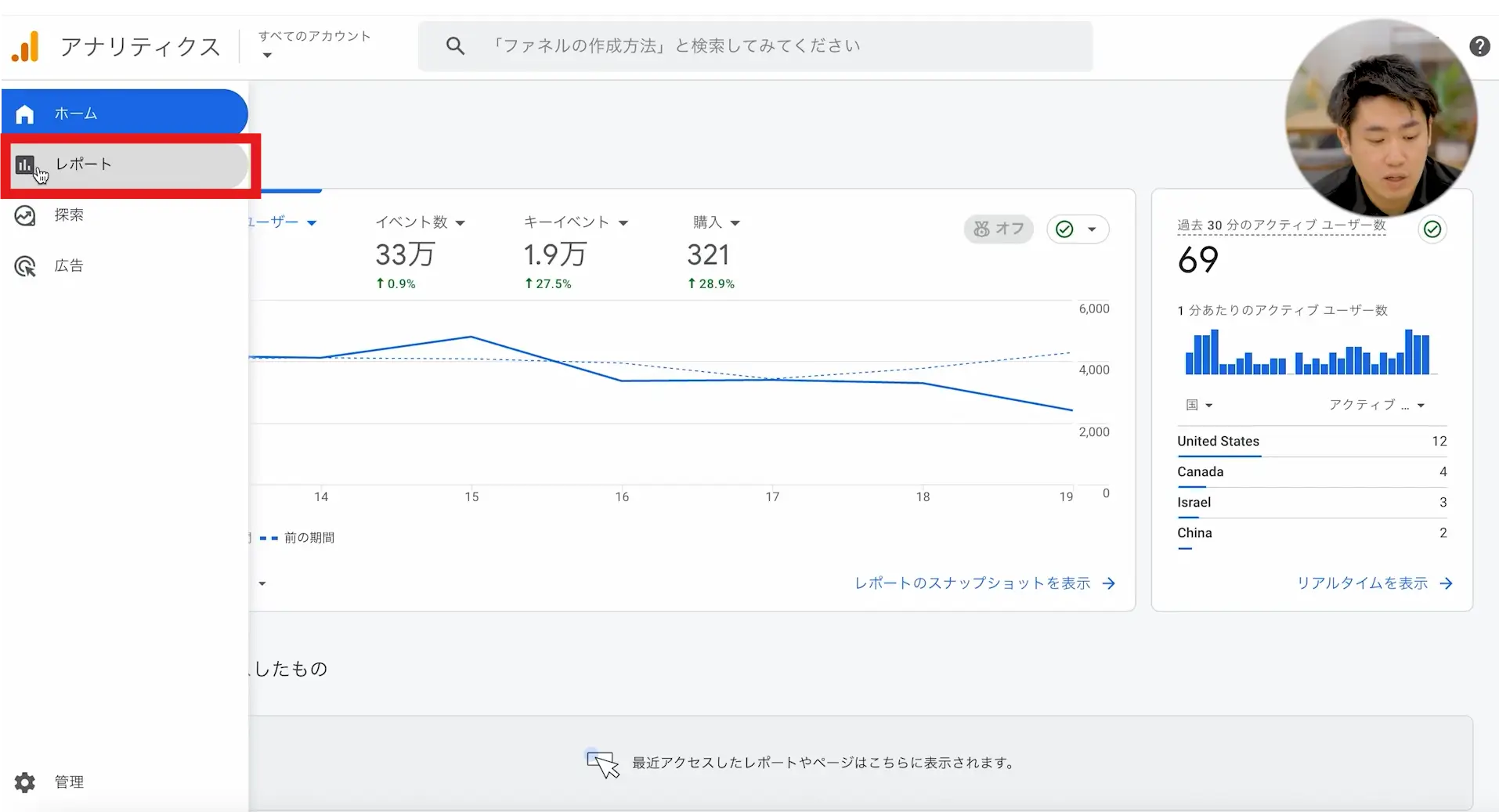Click the search magnifier icon
1499x812 pixels.
click(x=455, y=46)
